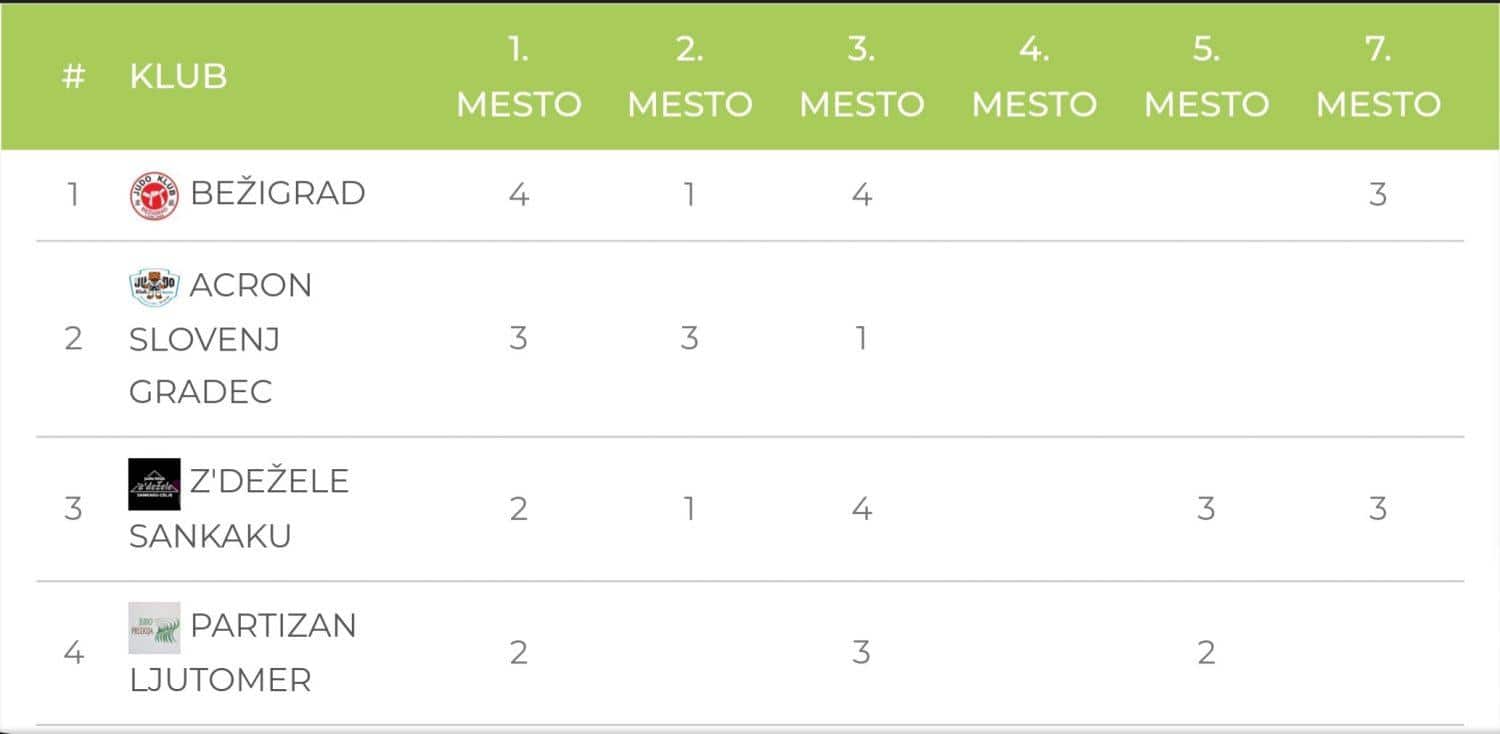The height and width of the screenshot is (734, 1500).
Task: Click the Judo Klub Bežigrad logo
Action: (154, 195)
